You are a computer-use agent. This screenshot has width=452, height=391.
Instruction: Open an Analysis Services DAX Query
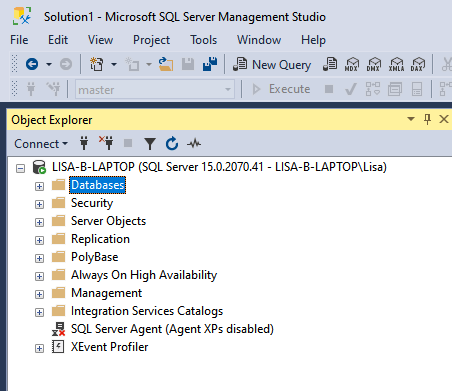point(418,64)
